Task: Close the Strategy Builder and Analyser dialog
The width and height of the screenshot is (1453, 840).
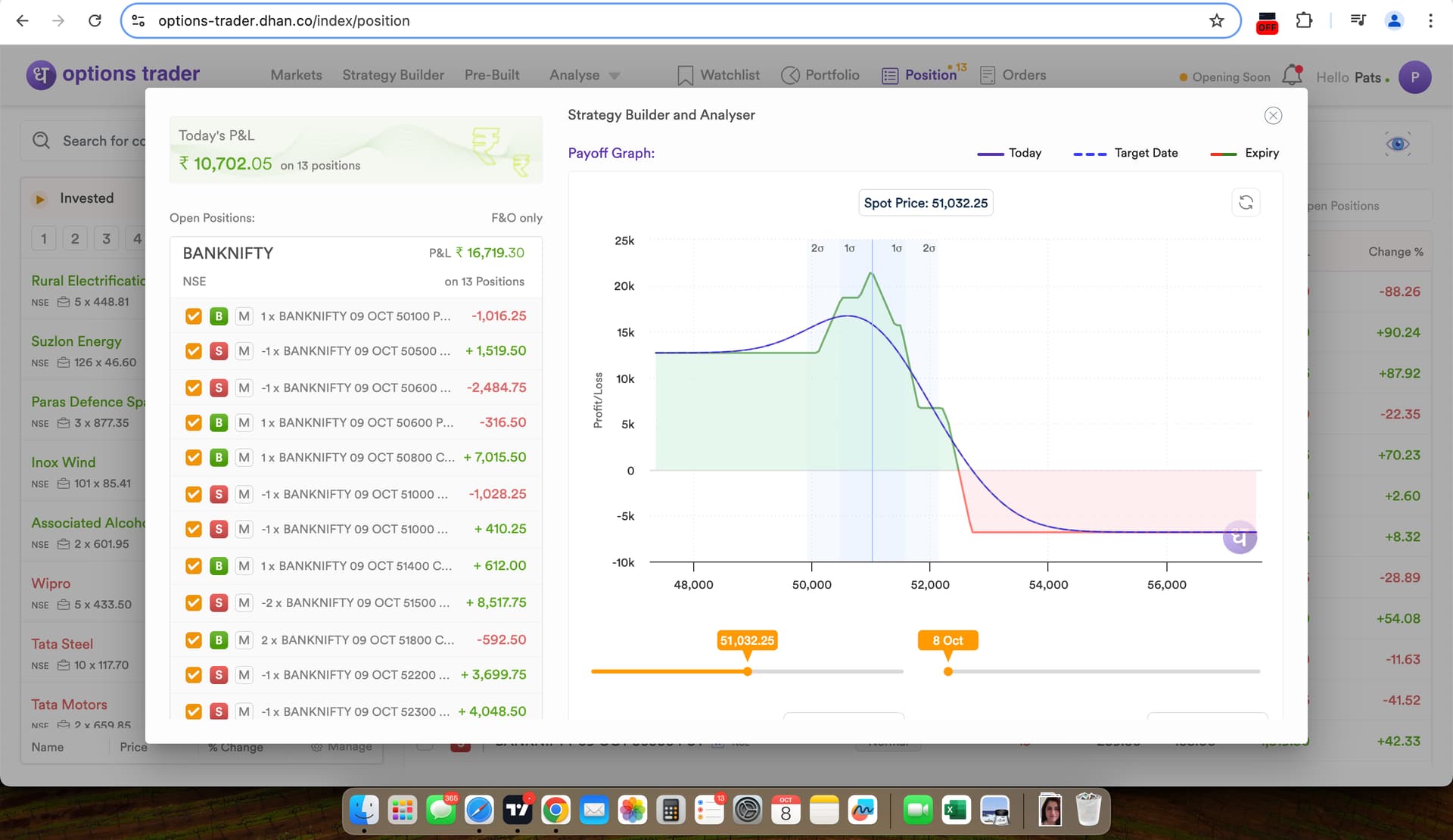Action: (x=1273, y=115)
